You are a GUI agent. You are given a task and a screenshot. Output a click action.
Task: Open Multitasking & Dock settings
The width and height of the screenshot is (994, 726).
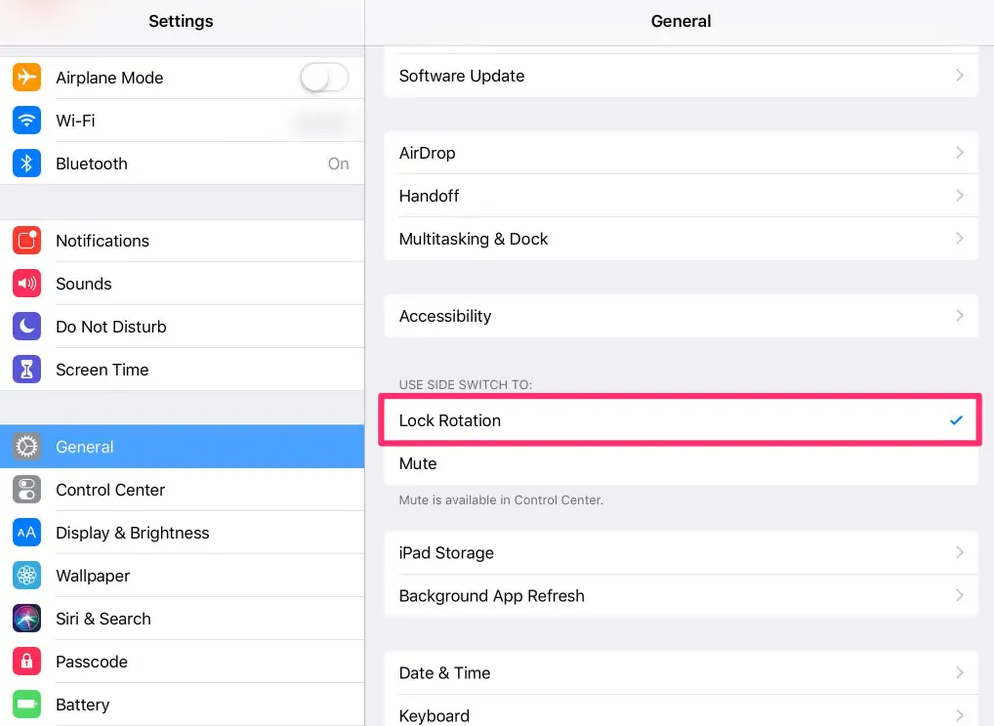[x=680, y=239]
